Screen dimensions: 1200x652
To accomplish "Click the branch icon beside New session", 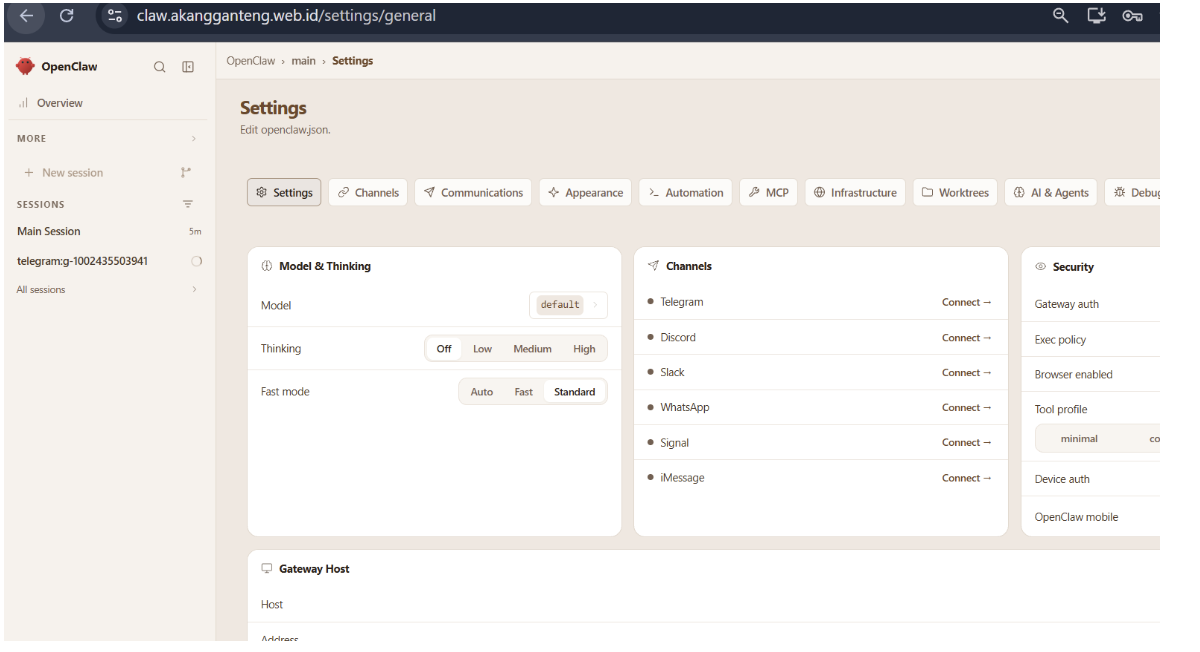I will pyautogui.click(x=186, y=173).
